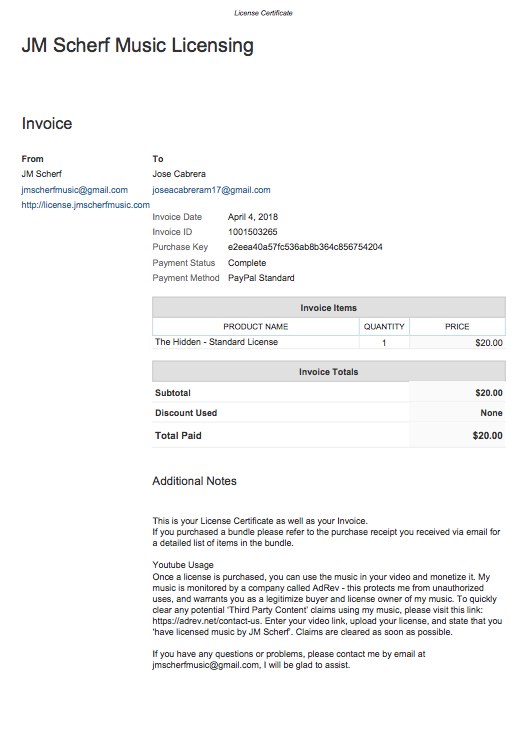Click the Invoice Totals header bar
This screenshot has width=526, height=742.
coord(329,371)
